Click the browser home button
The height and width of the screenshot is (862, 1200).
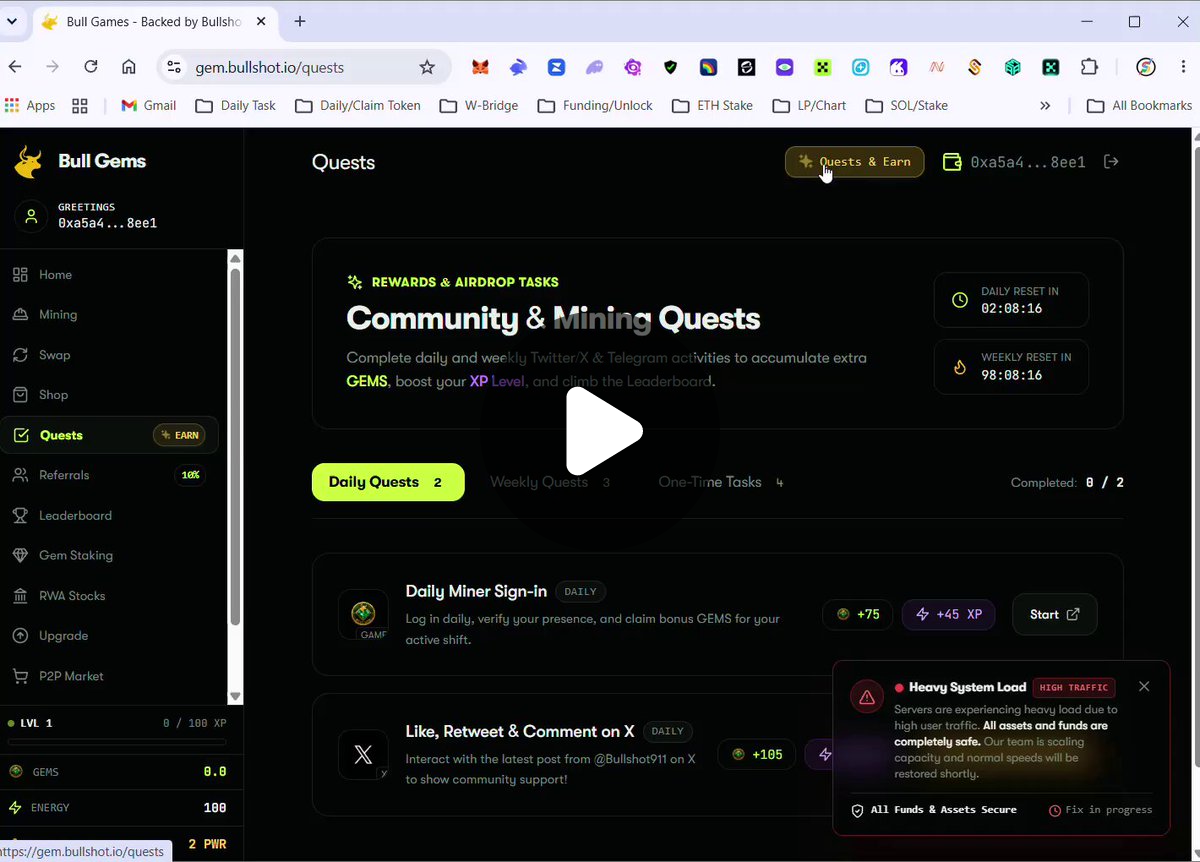point(129,67)
